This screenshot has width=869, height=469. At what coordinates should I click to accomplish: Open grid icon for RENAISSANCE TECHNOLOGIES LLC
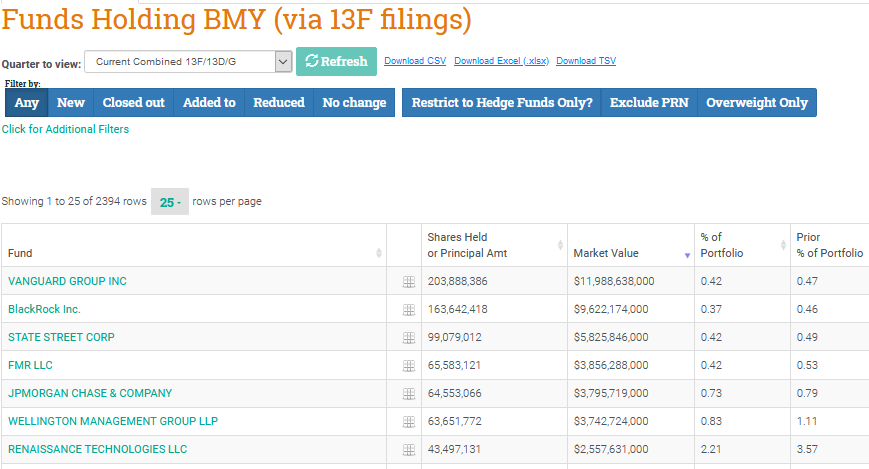[x=408, y=450]
